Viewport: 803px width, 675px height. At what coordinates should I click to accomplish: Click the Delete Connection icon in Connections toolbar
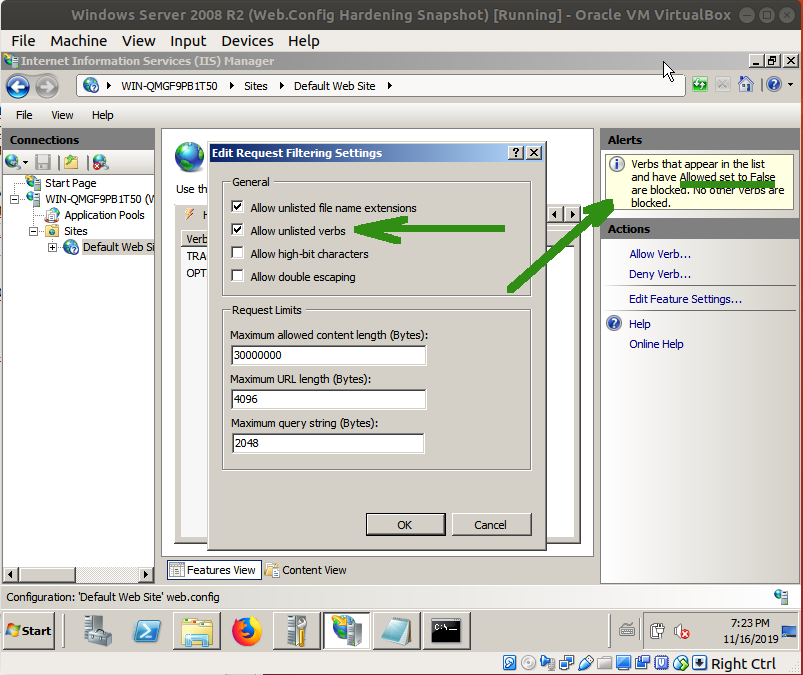[100, 162]
